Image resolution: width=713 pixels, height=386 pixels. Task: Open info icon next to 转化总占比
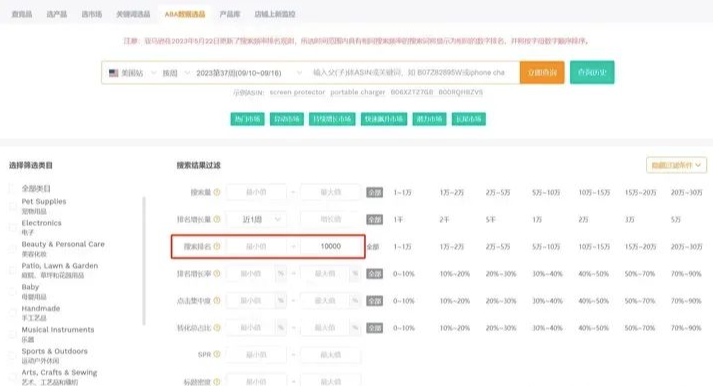(x=217, y=327)
